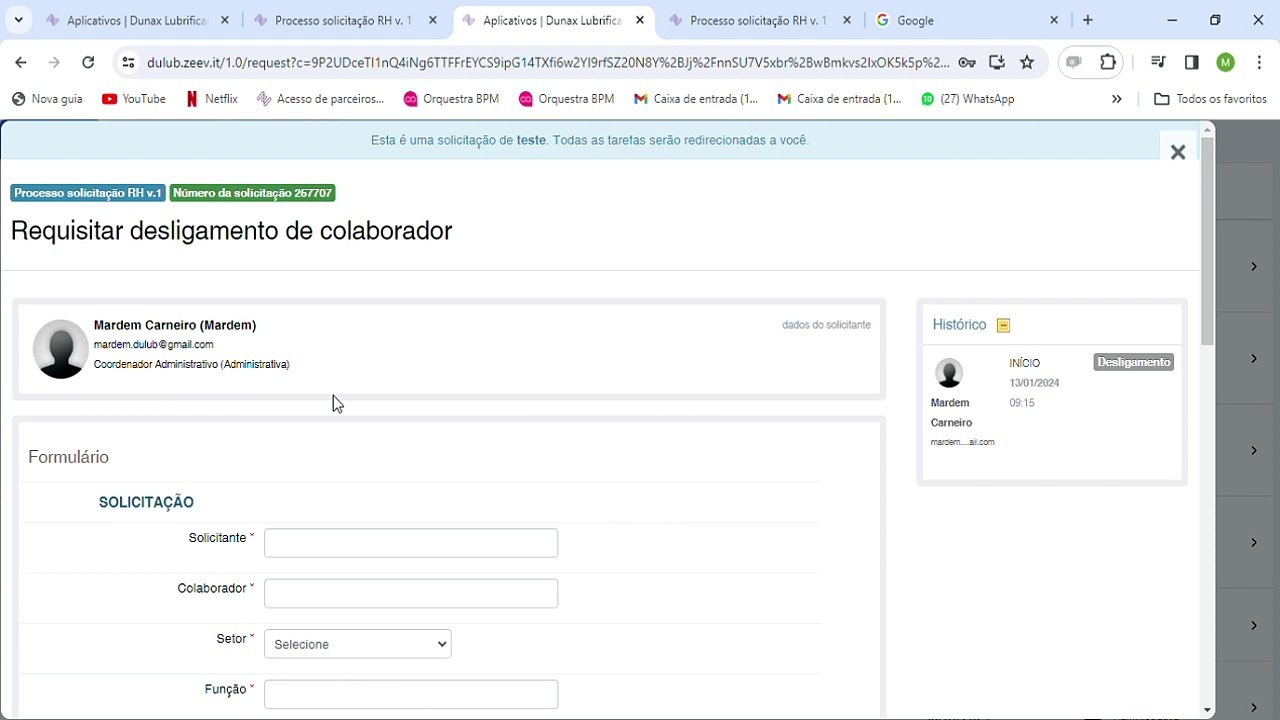
Task: Close the last Processo solicitação RH tab
Action: pos(847,20)
